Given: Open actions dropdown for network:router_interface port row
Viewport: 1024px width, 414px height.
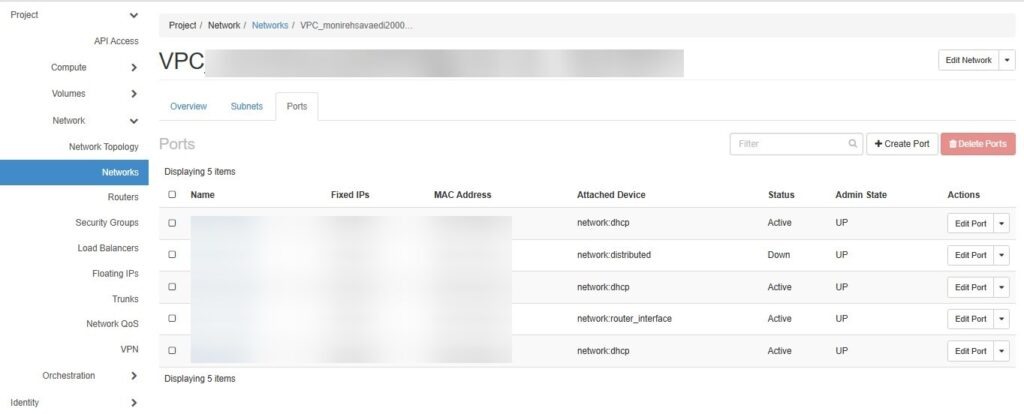Looking at the screenshot, I should click(x=1002, y=319).
